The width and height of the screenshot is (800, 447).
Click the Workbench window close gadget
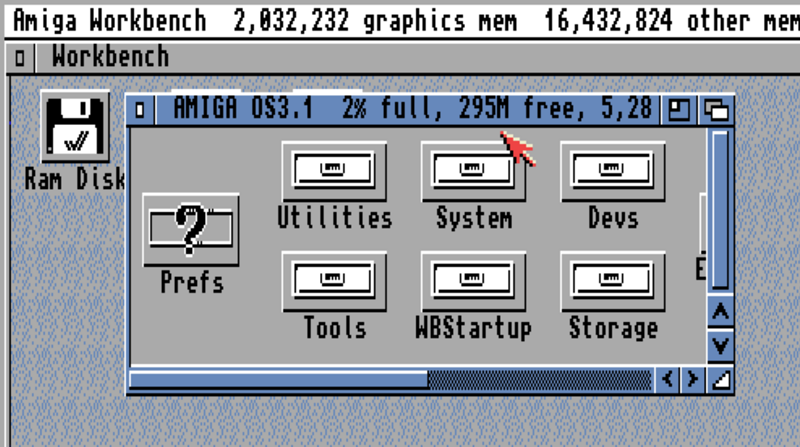20,58
